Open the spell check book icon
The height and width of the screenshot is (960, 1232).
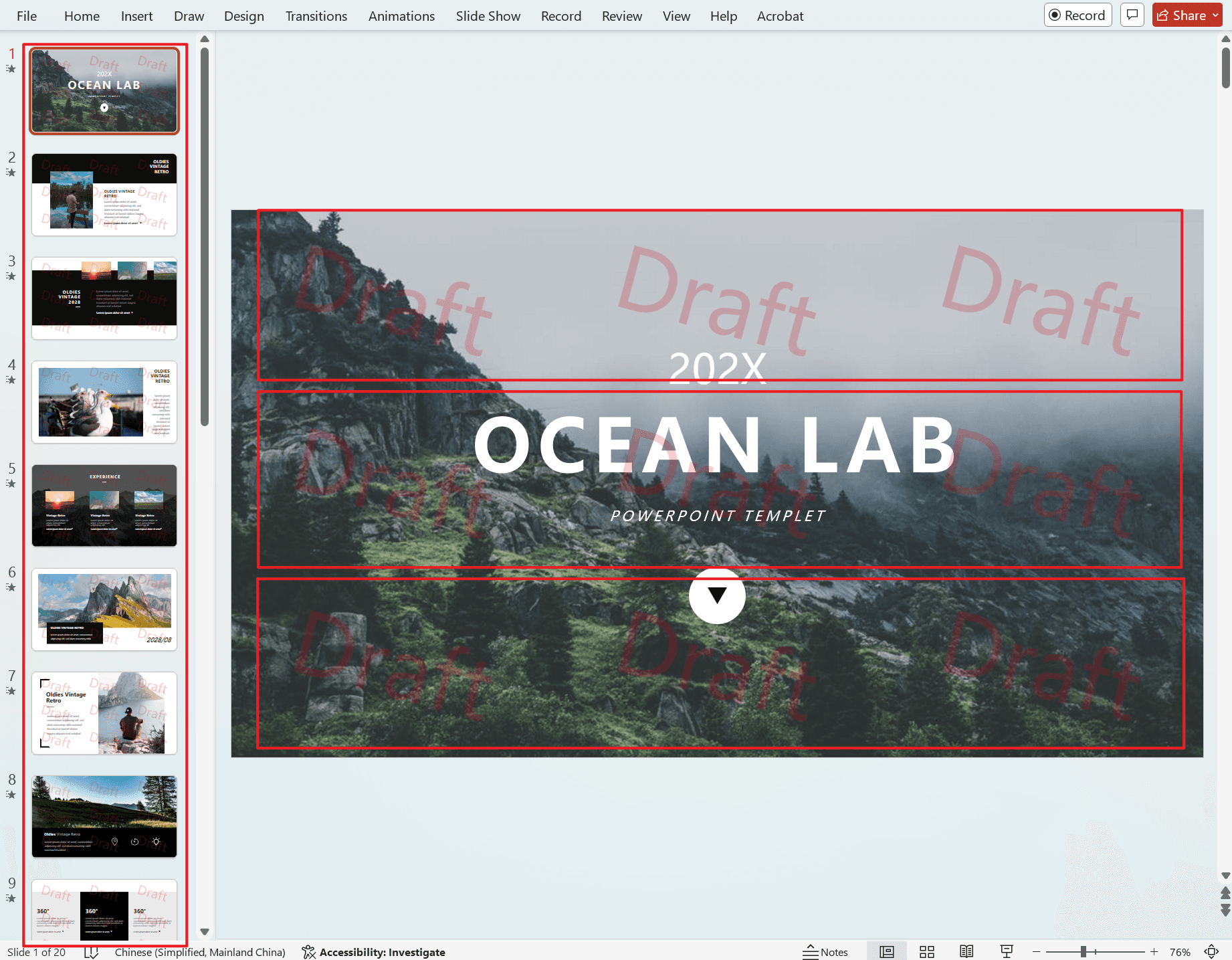92,952
